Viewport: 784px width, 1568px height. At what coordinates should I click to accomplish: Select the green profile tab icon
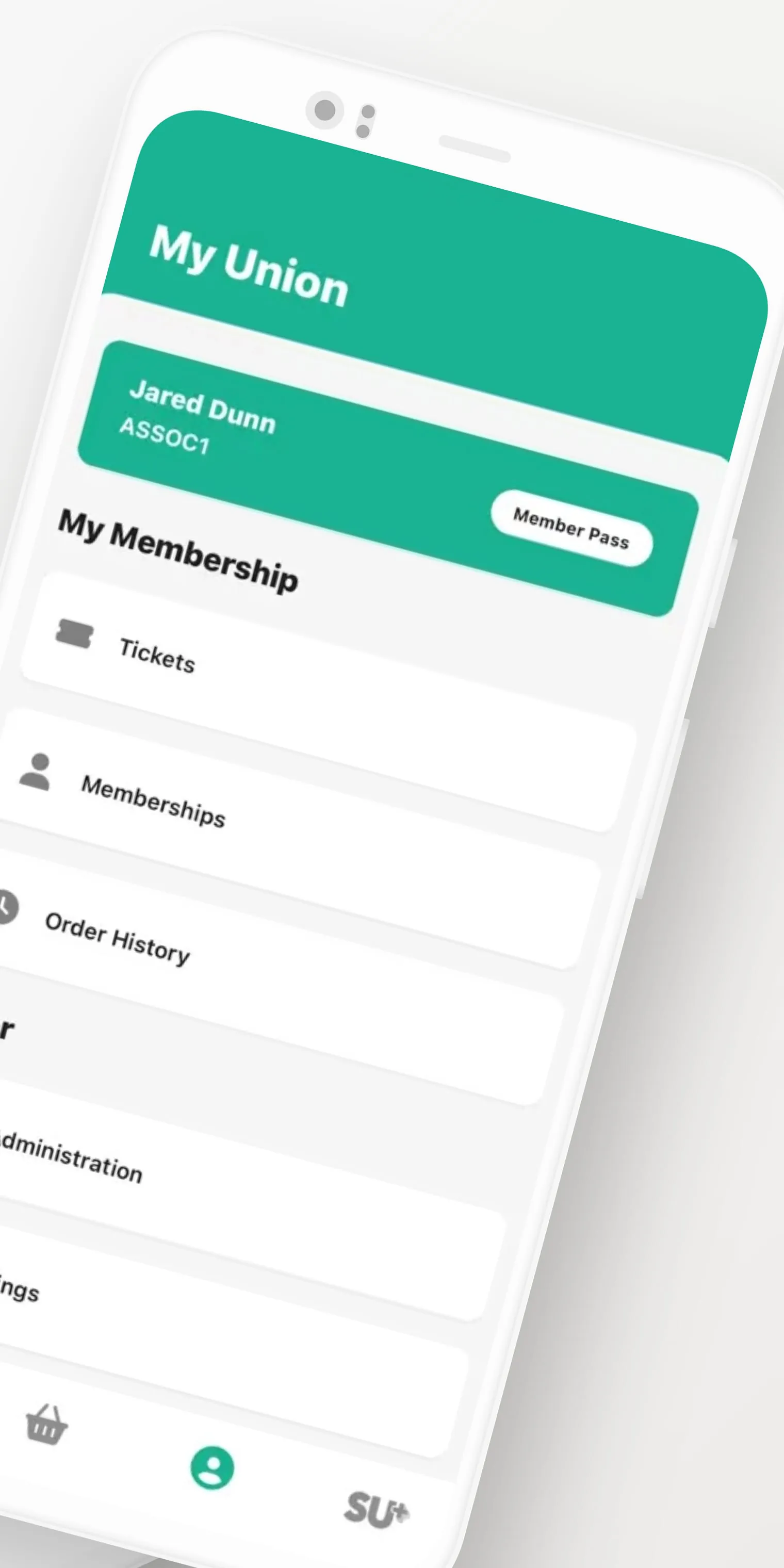212,1467
